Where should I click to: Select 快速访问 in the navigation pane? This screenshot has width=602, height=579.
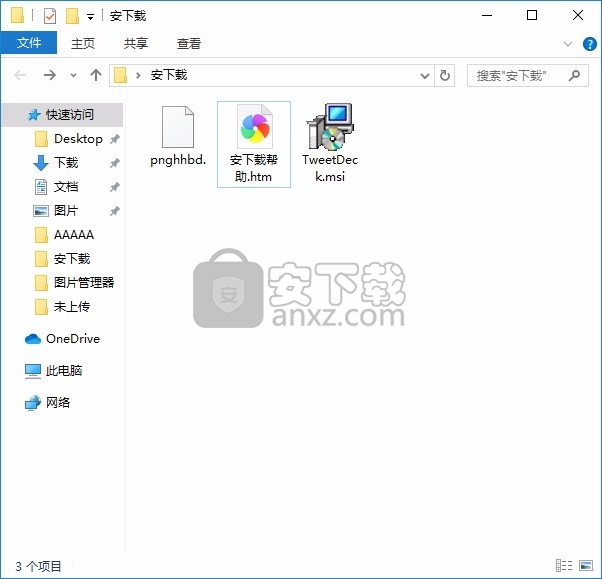click(x=63, y=114)
